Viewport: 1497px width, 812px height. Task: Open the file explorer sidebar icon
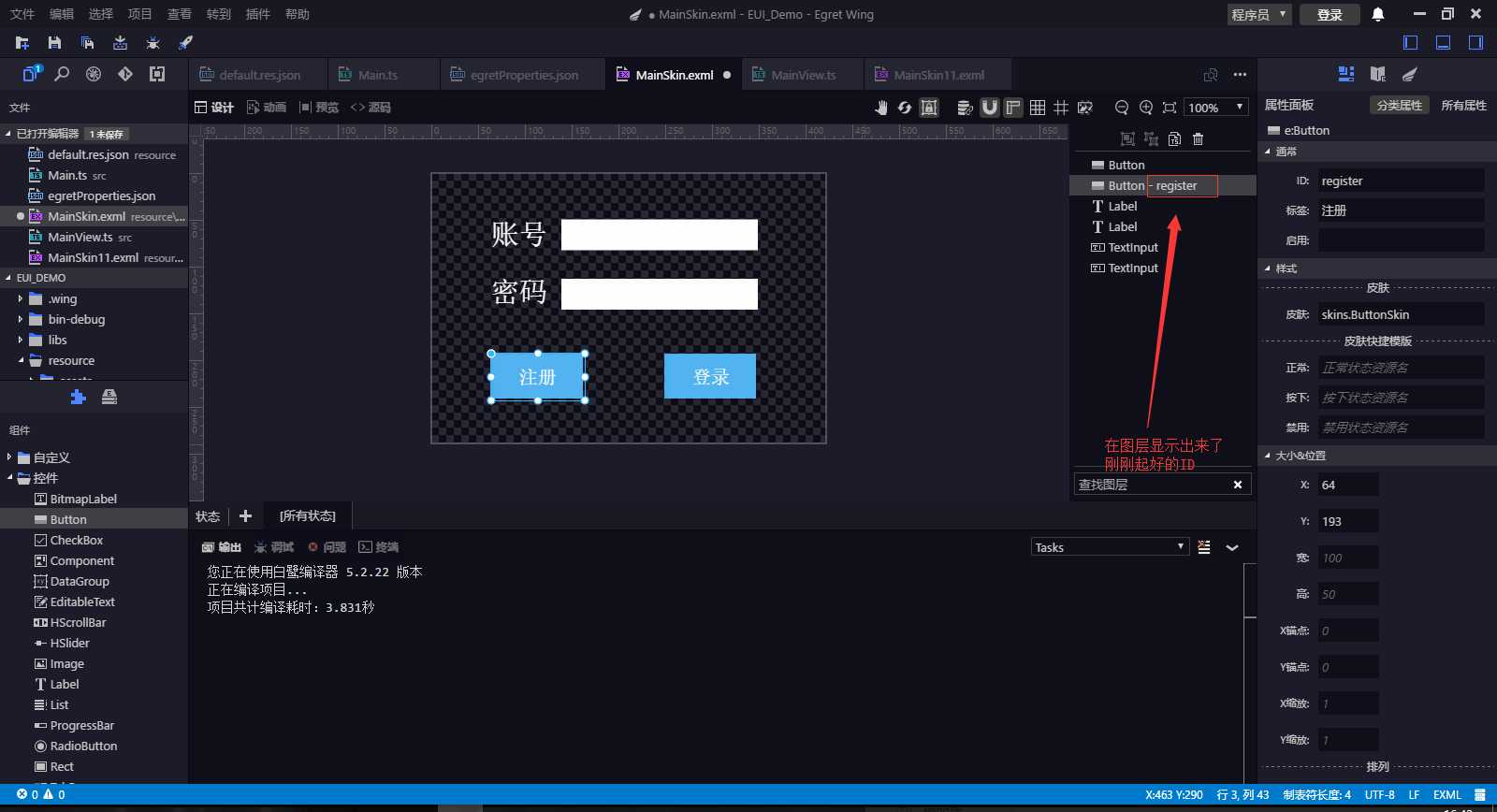32,74
